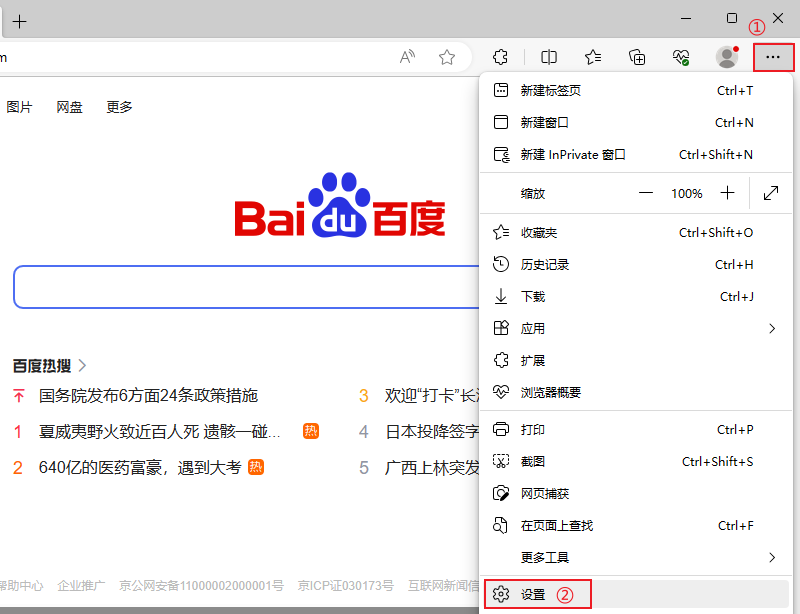Open Browser essentials heart icon
The height and width of the screenshot is (614, 800).
(681, 57)
